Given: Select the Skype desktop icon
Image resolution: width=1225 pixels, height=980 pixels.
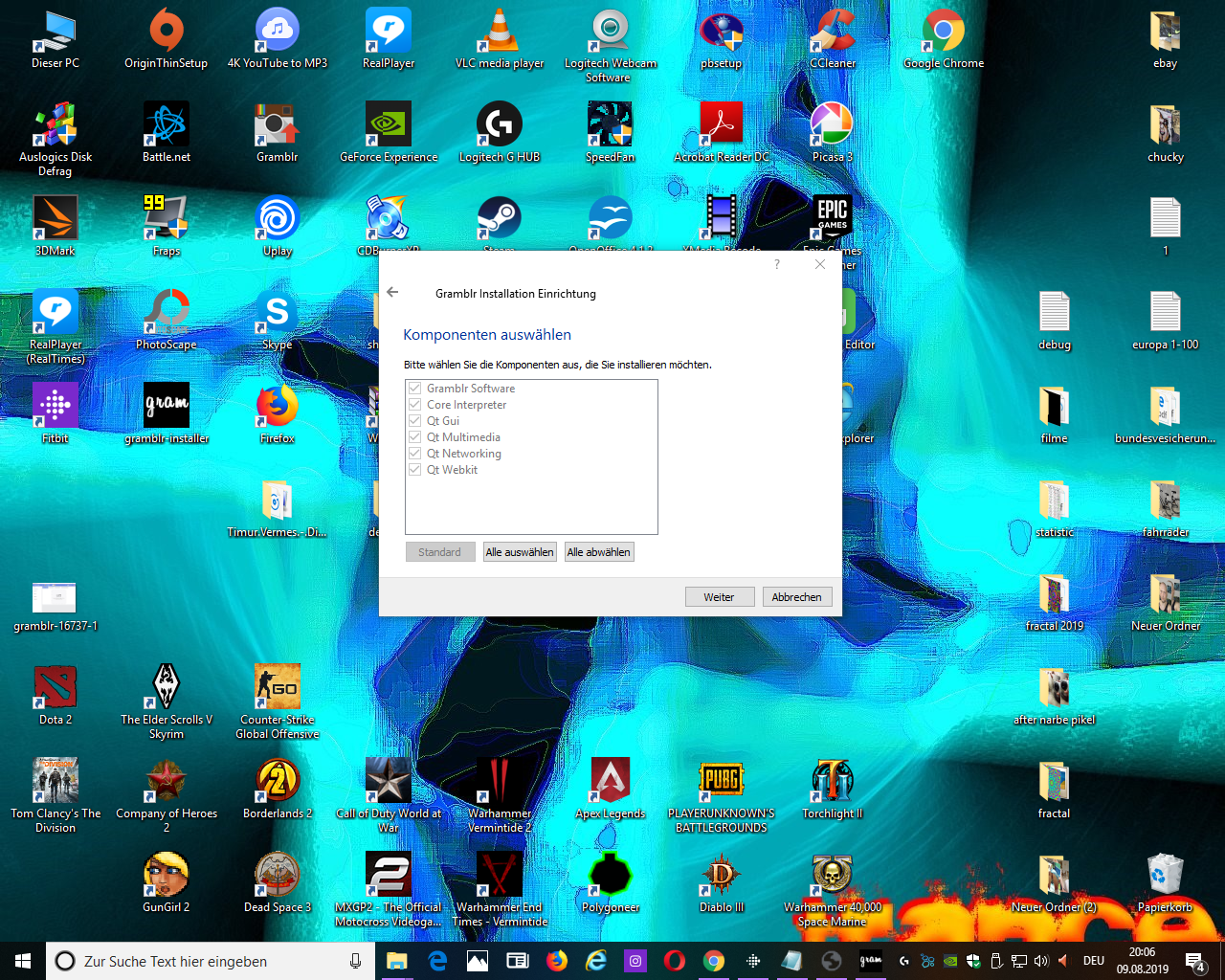Looking at the screenshot, I should point(278,322).
